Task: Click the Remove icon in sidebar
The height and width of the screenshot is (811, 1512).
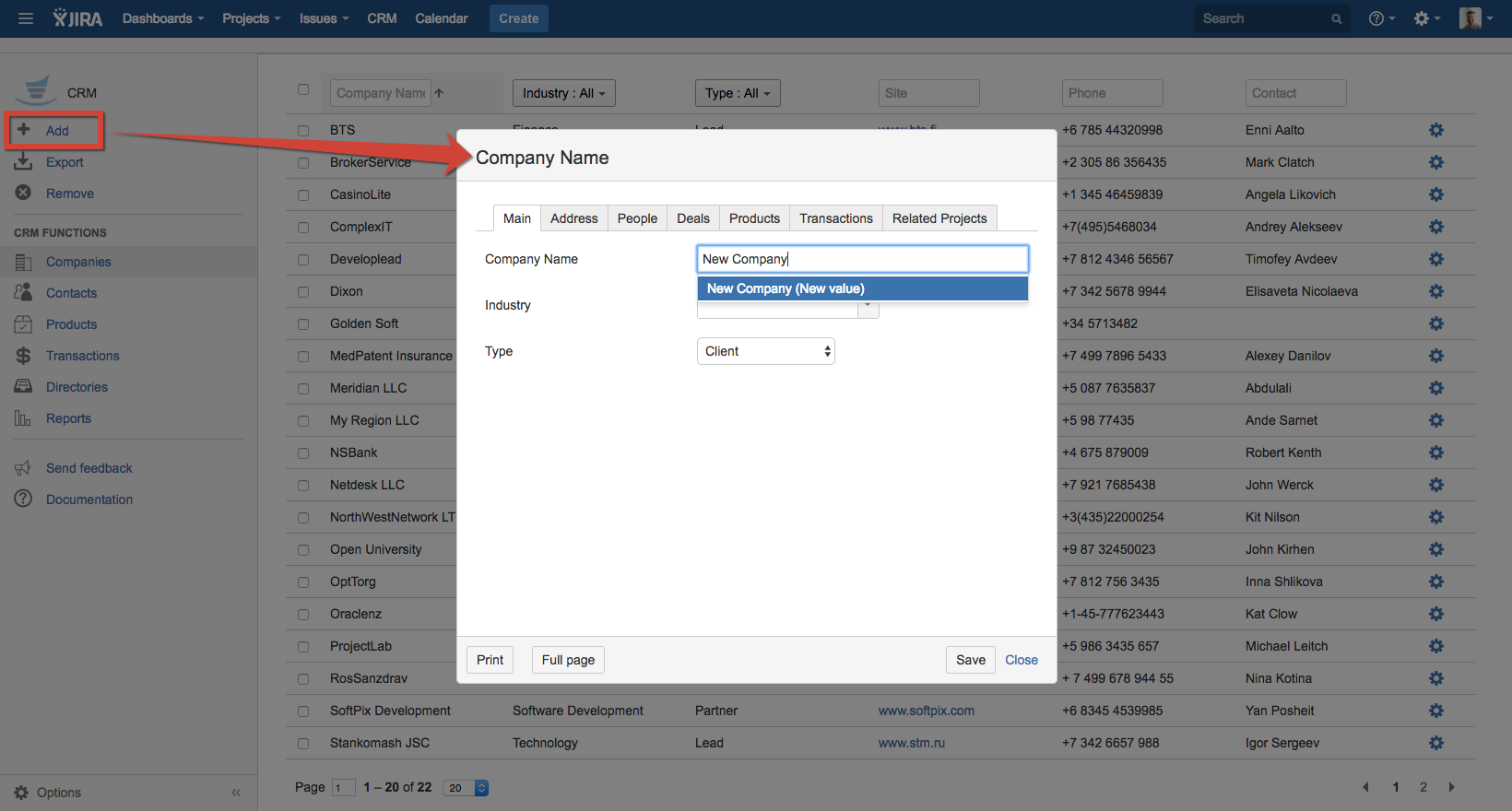Action: point(23,193)
